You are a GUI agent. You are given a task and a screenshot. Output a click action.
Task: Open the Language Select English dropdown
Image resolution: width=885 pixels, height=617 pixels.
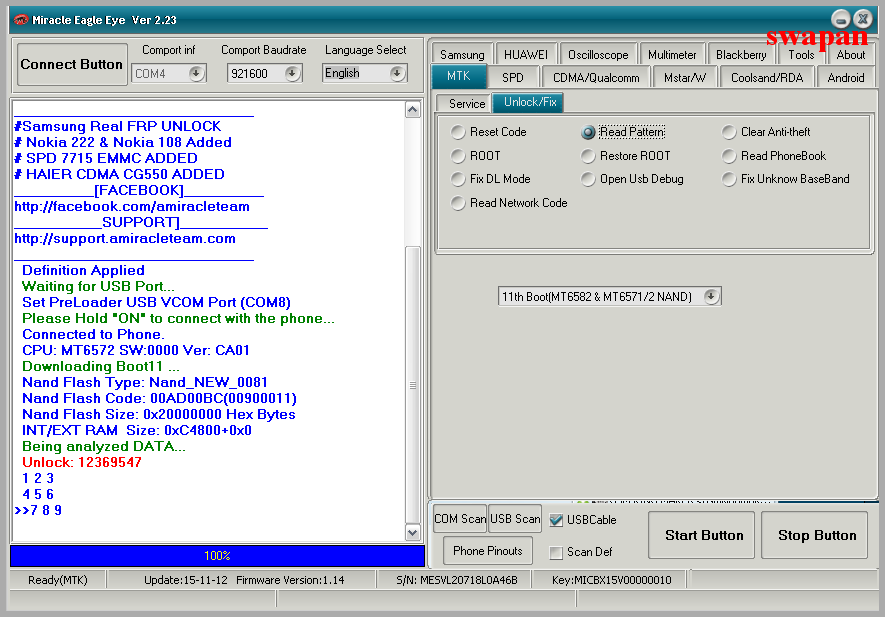397,73
